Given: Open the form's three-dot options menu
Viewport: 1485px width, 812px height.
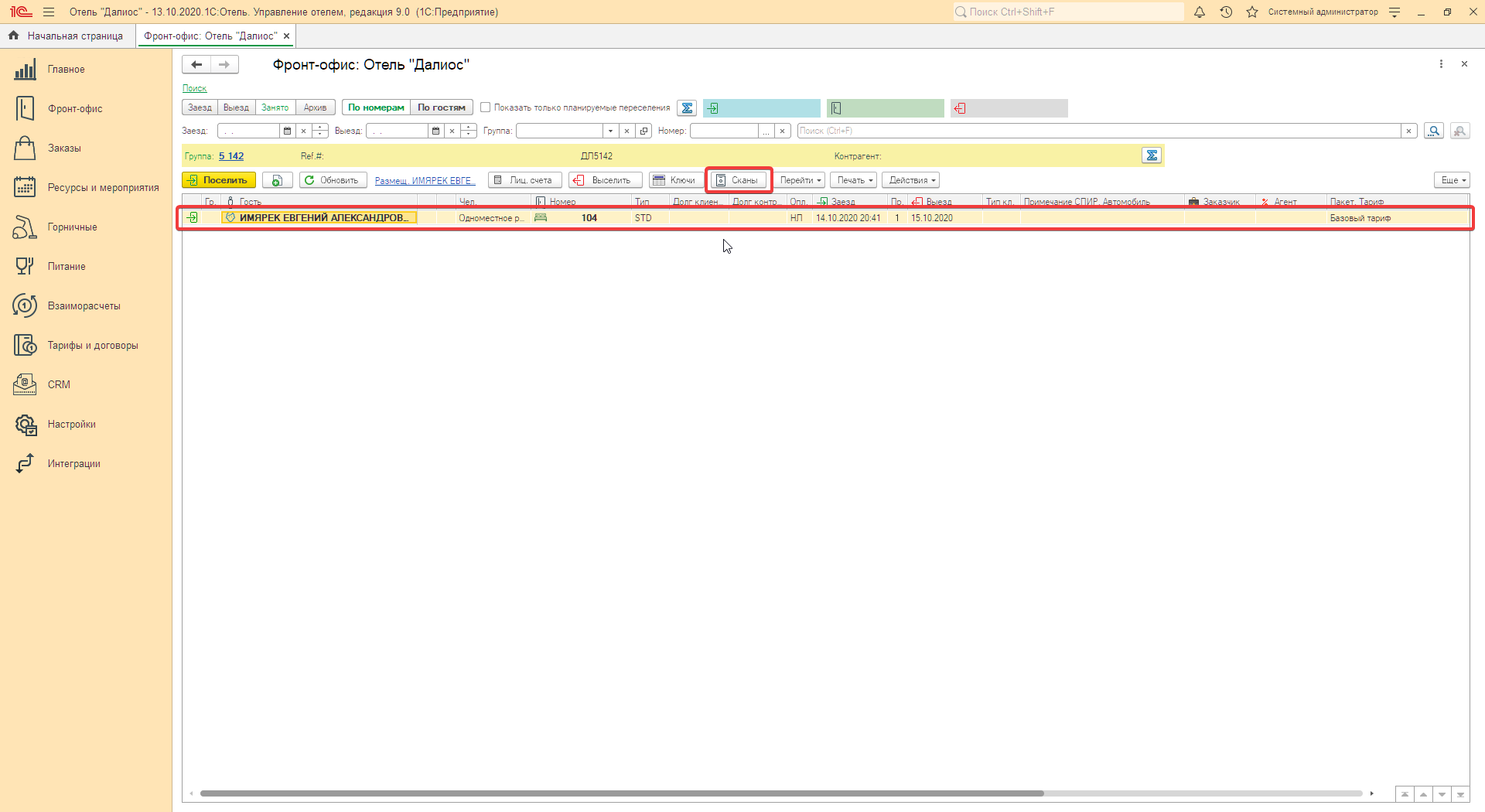Looking at the screenshot, I should click(x=1441, y=64).
